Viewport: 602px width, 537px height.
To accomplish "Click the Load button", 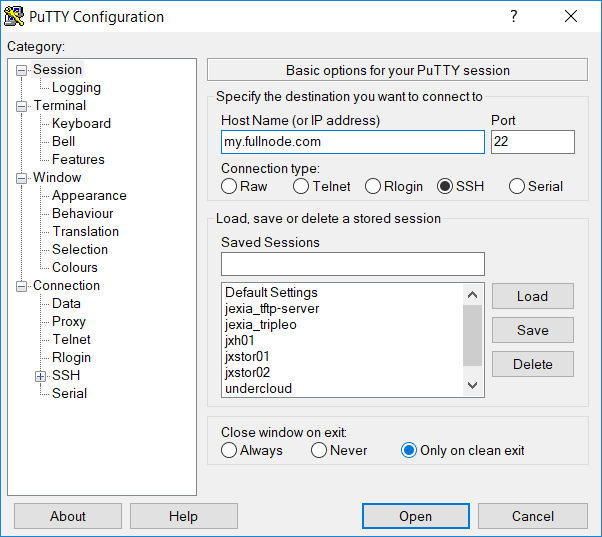I will 533,296.
